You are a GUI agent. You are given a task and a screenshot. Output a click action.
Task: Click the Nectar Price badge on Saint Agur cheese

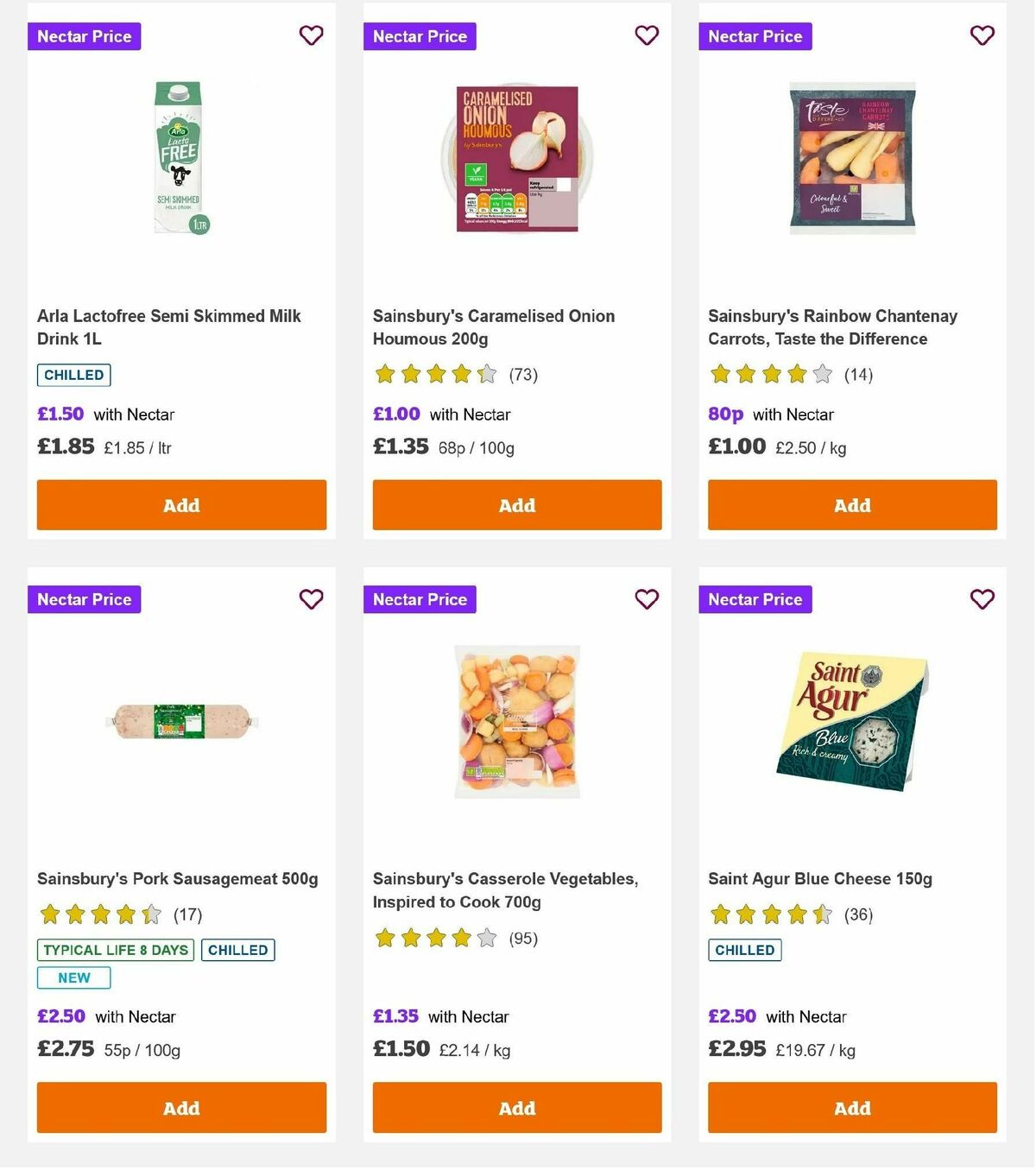(755, 598)
